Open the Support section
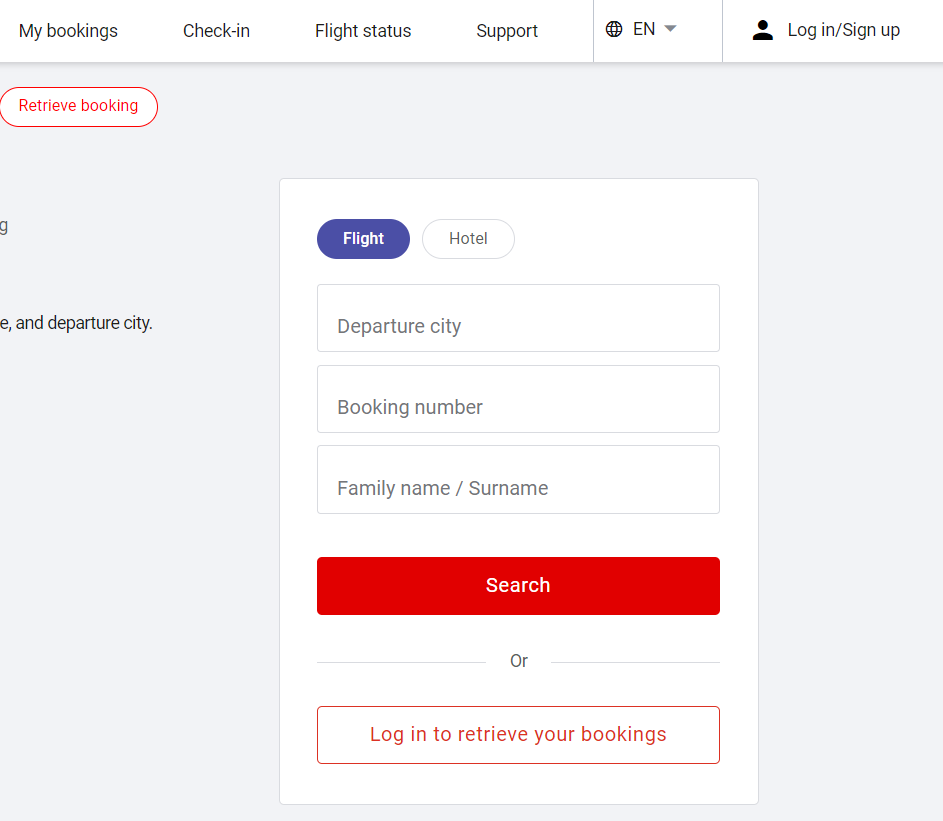Viewport: 943px width, 821px height. click(507, 31)
